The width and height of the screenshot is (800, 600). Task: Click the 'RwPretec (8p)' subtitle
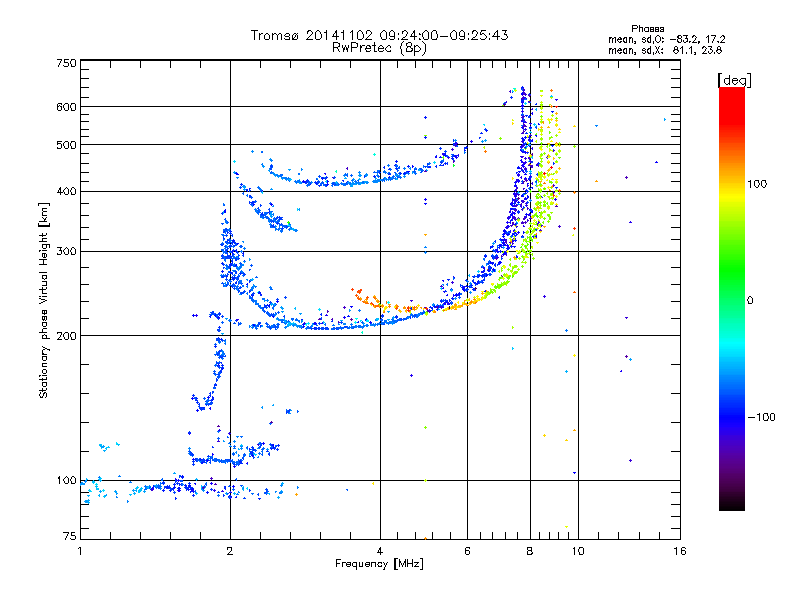pos(379,48)
